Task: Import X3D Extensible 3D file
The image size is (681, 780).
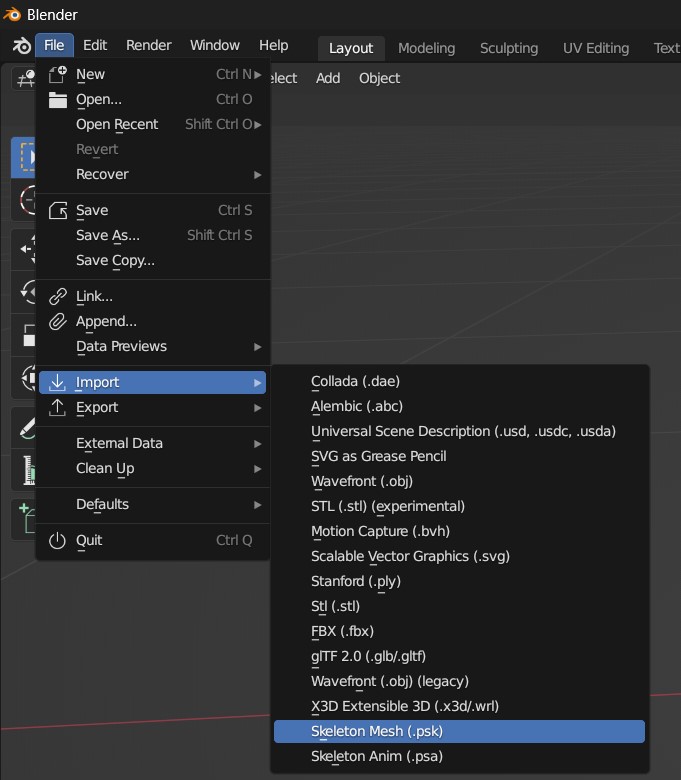Action: 459,706
